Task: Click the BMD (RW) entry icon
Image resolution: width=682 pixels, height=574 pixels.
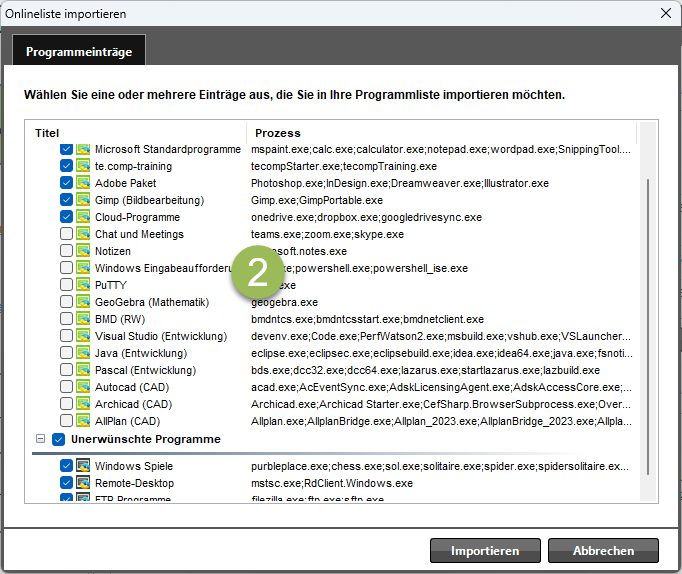Action: point(83,319)
